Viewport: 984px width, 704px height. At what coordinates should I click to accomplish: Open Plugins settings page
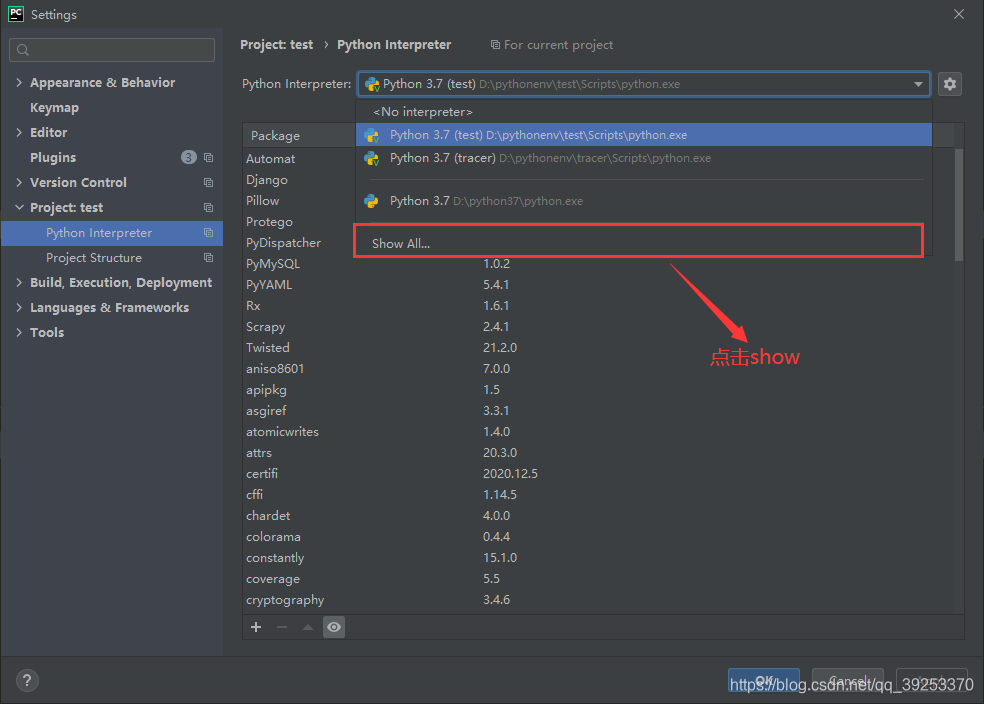point(53,157)
